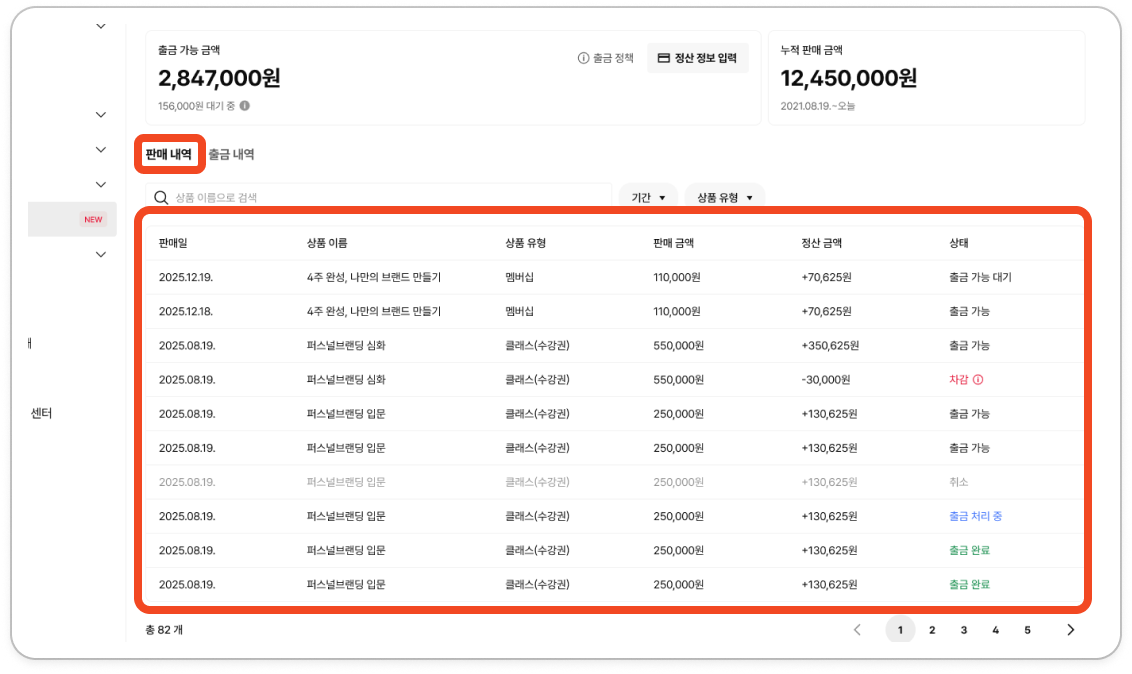Open the 출금 정책 info link
Image resolution: width=1132 pixels, height=674 pixels.
click(606, 58)
